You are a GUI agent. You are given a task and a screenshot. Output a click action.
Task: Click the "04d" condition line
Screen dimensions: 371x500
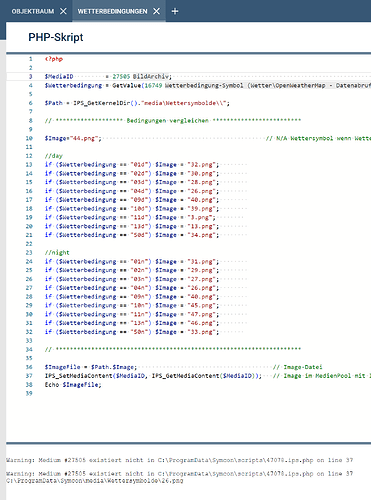point(132,191)
